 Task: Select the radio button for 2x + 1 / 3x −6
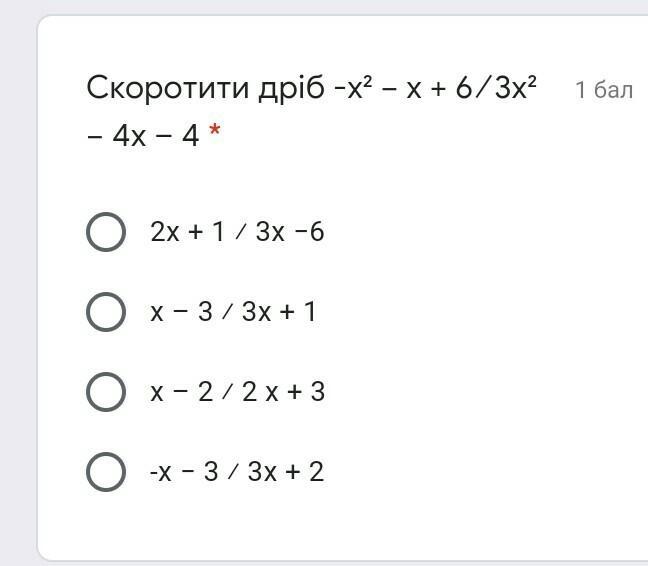coord(106,232)
